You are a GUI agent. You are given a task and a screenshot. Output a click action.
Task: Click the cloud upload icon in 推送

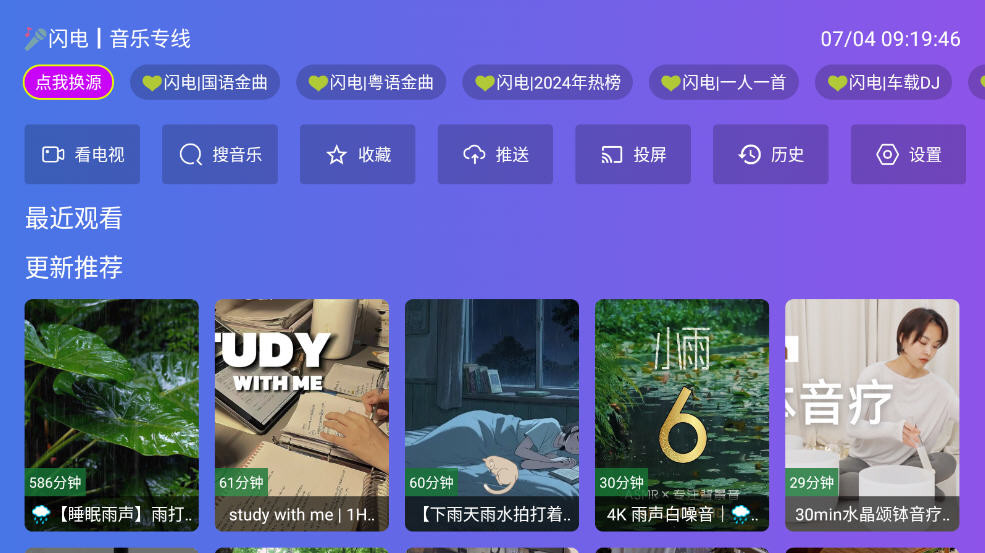pos(474,155)
